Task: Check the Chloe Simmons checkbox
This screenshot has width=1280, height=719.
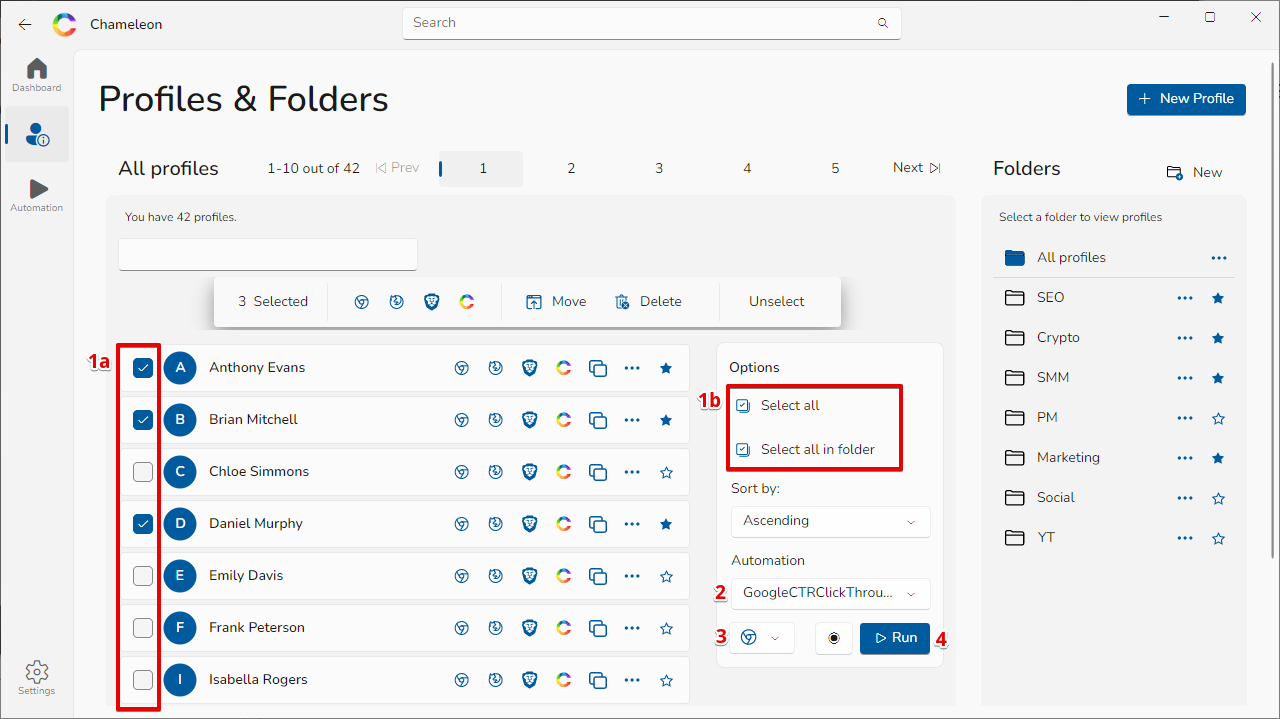Action: point(143,472)
